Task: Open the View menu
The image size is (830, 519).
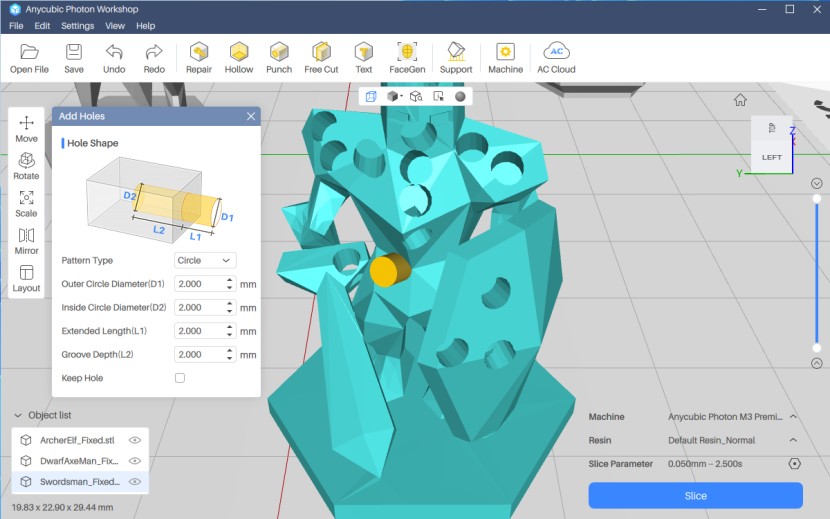Action: 115,26
